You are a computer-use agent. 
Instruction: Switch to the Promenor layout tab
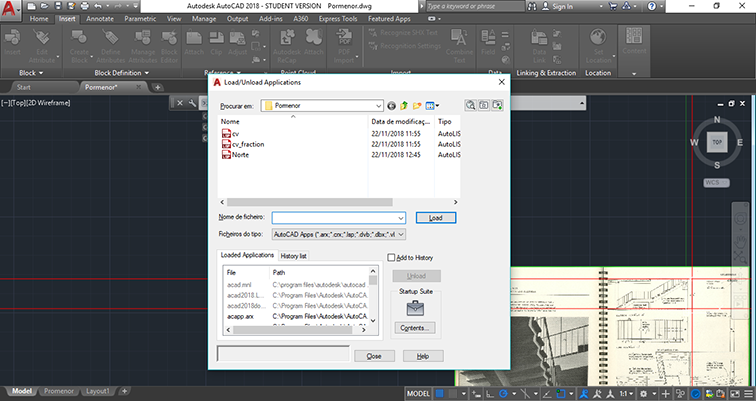point(59,391)
